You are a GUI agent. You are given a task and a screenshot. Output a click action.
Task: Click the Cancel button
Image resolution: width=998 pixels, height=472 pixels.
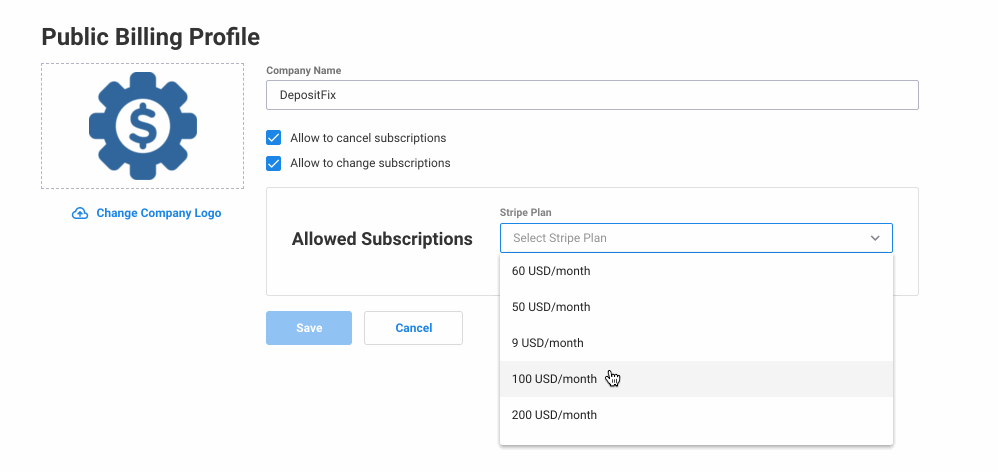[413, 328]
